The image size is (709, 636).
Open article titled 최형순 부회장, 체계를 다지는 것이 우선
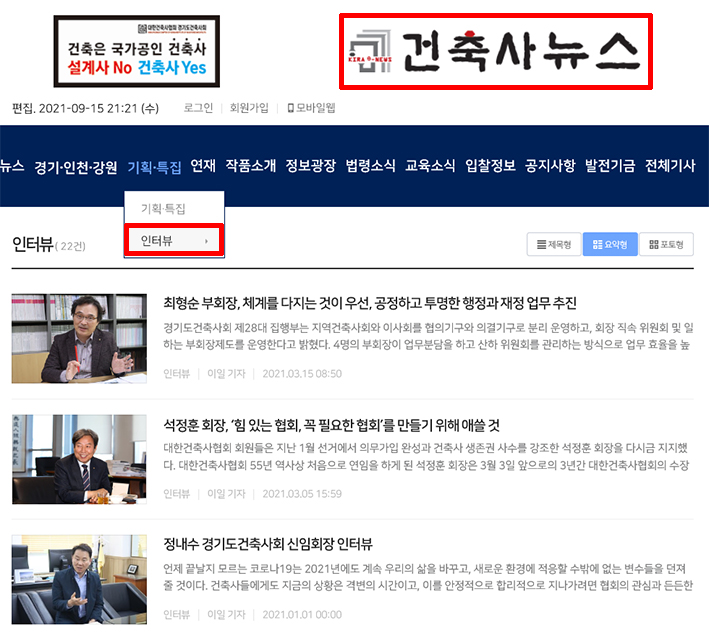(370, 302)
